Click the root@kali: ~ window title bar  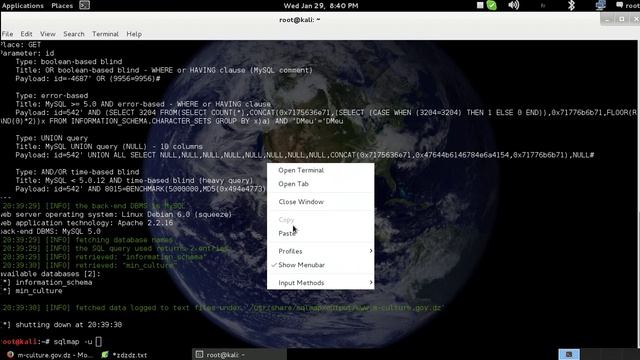[300, 20]
